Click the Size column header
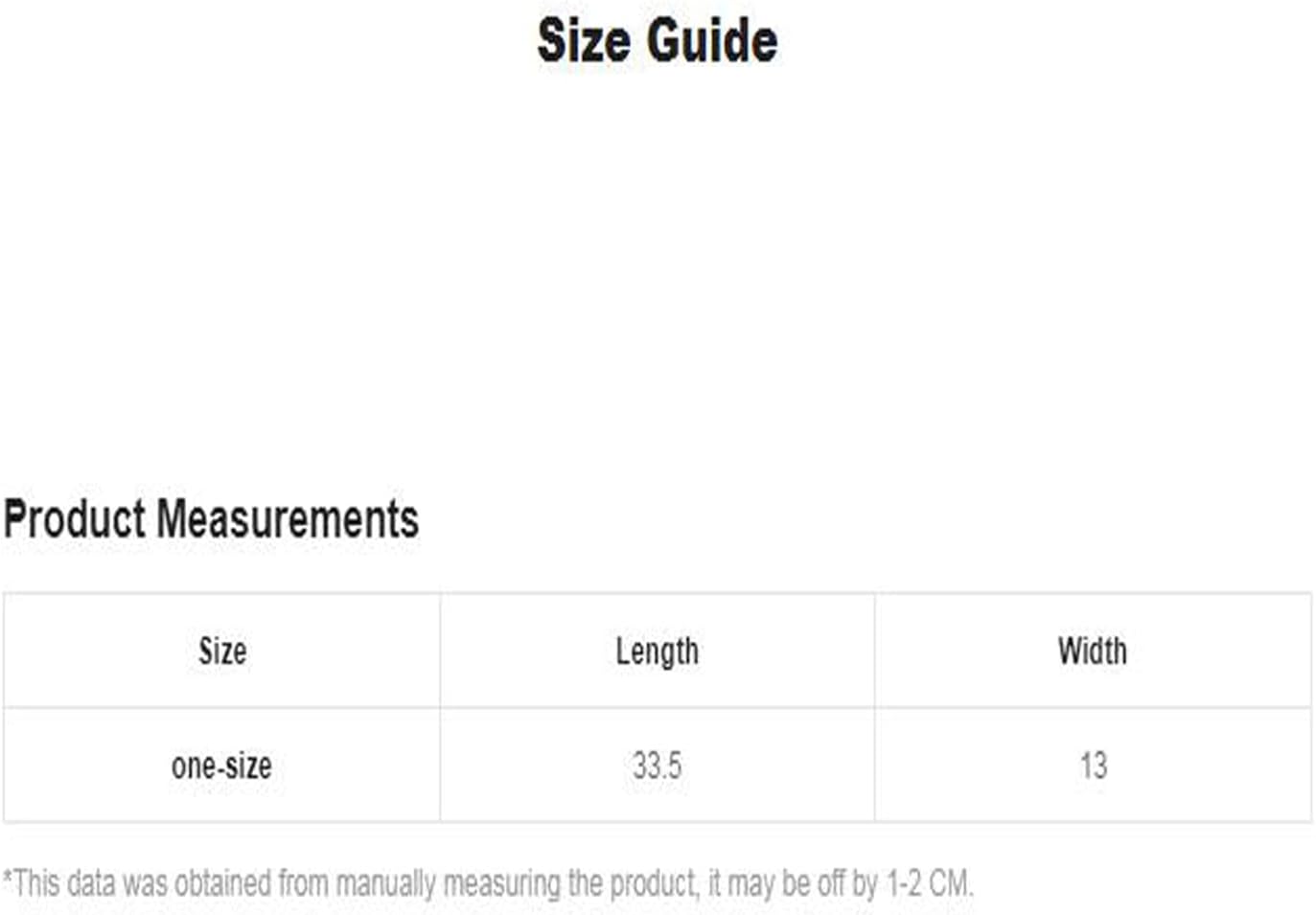1316x915 pixels. click(222, 652)
